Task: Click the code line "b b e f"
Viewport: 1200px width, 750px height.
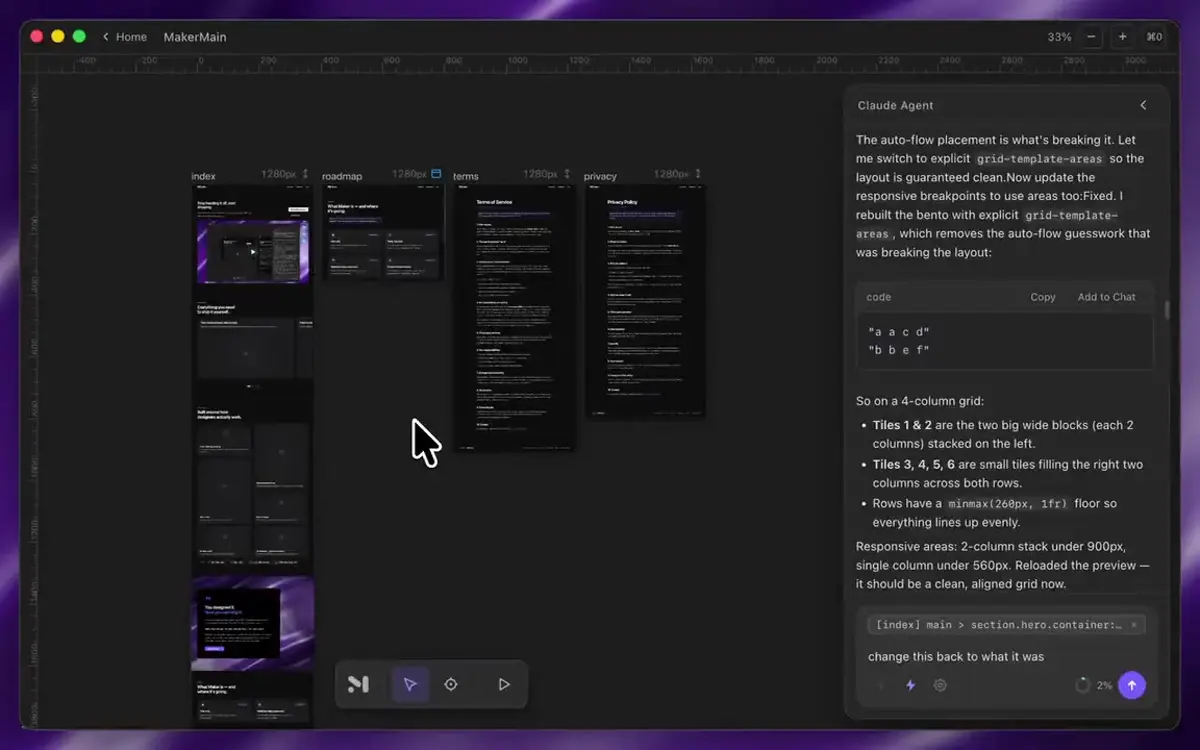Action: (898, 350)
